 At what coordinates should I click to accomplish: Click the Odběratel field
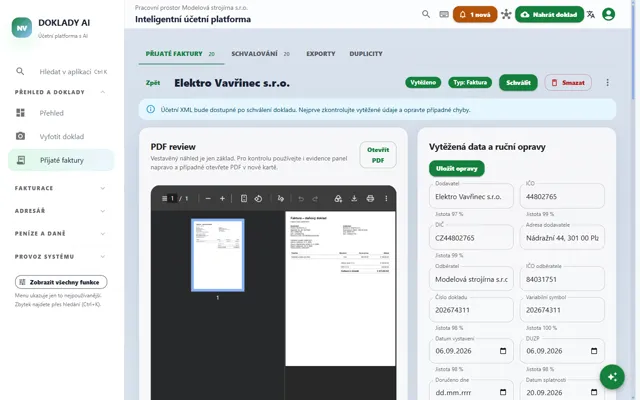(471, 279)
